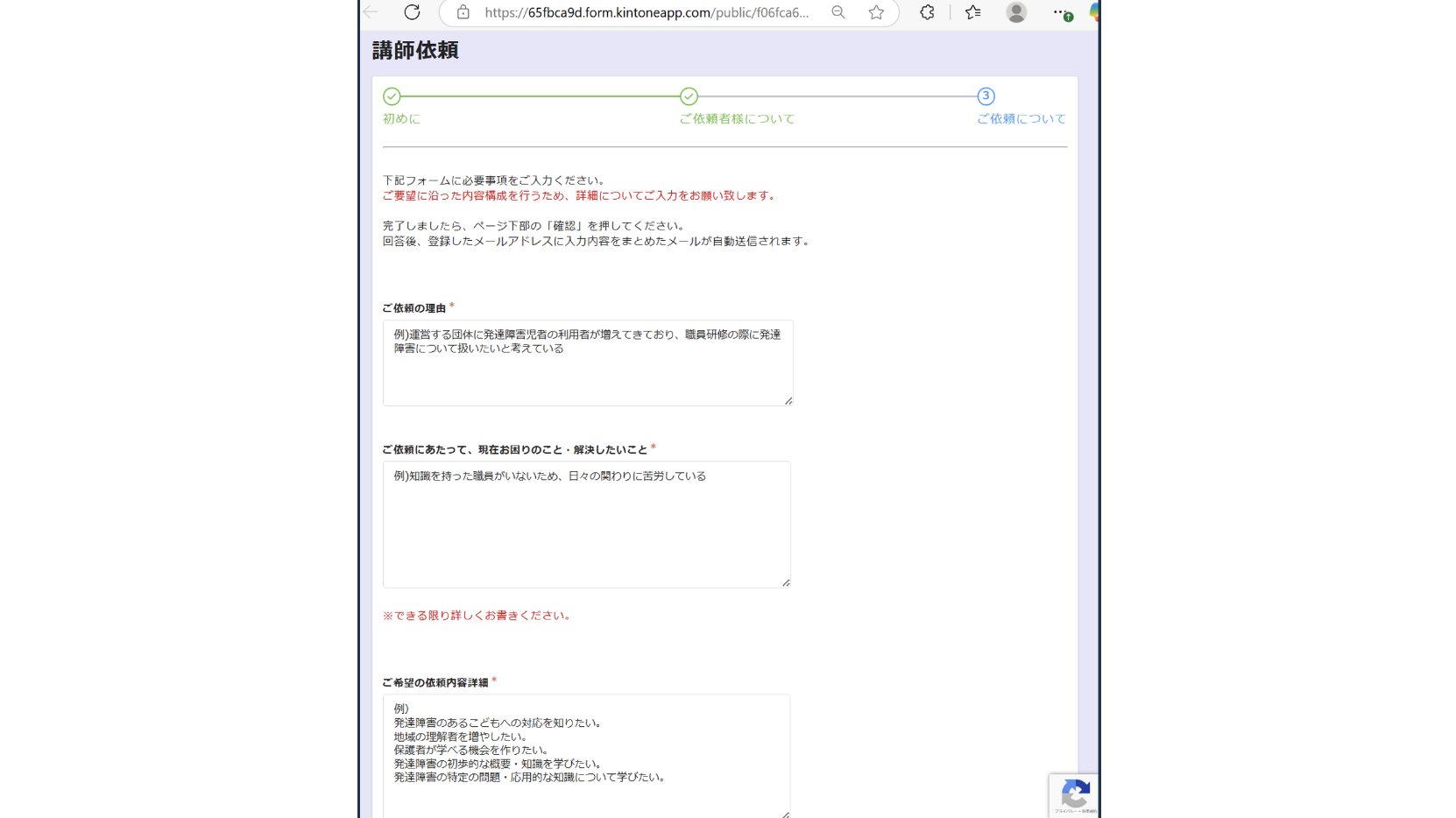Click the reCAPTCHA badge
This screenshot has width=1456, height=818.
coord(1074,795)
